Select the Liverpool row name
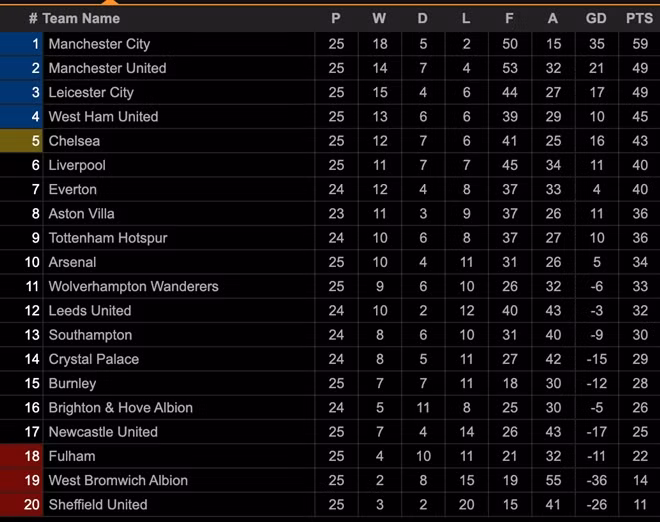This screenshot has height=522, width=660. pyautogui.click(x=77, y=165)
